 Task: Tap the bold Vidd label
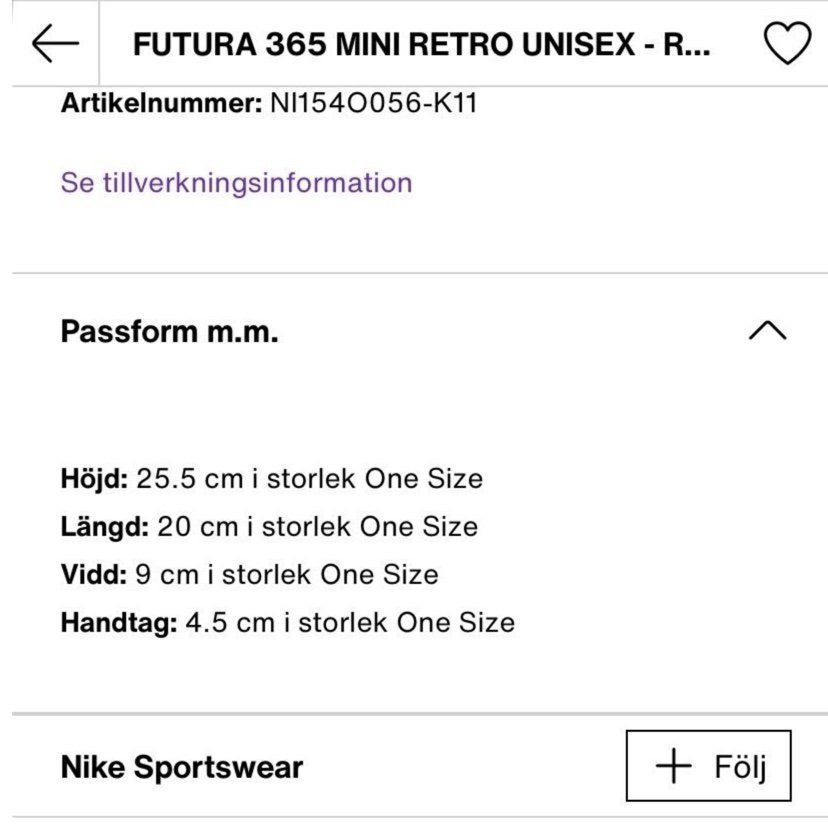point(93,575)
